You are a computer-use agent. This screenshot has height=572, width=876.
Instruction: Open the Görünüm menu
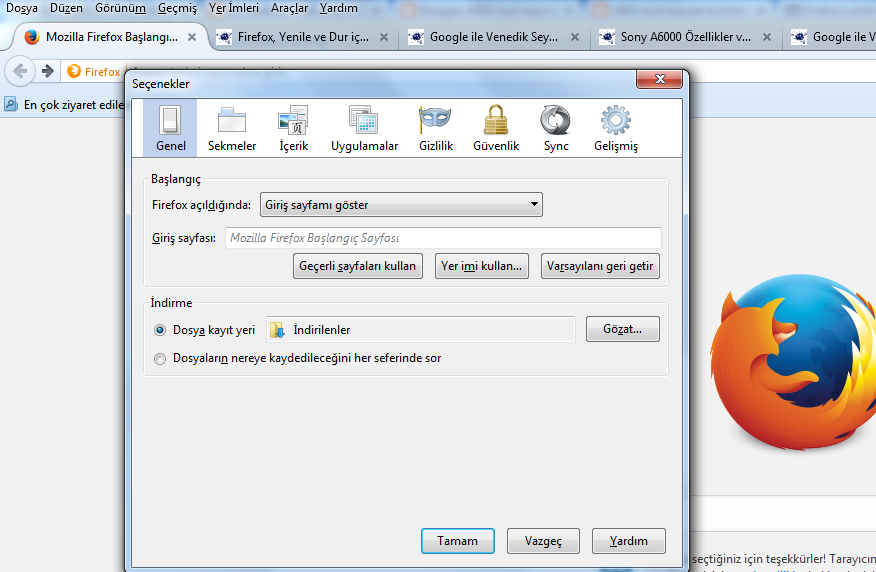pyautogui.click(x=120, y=8)
